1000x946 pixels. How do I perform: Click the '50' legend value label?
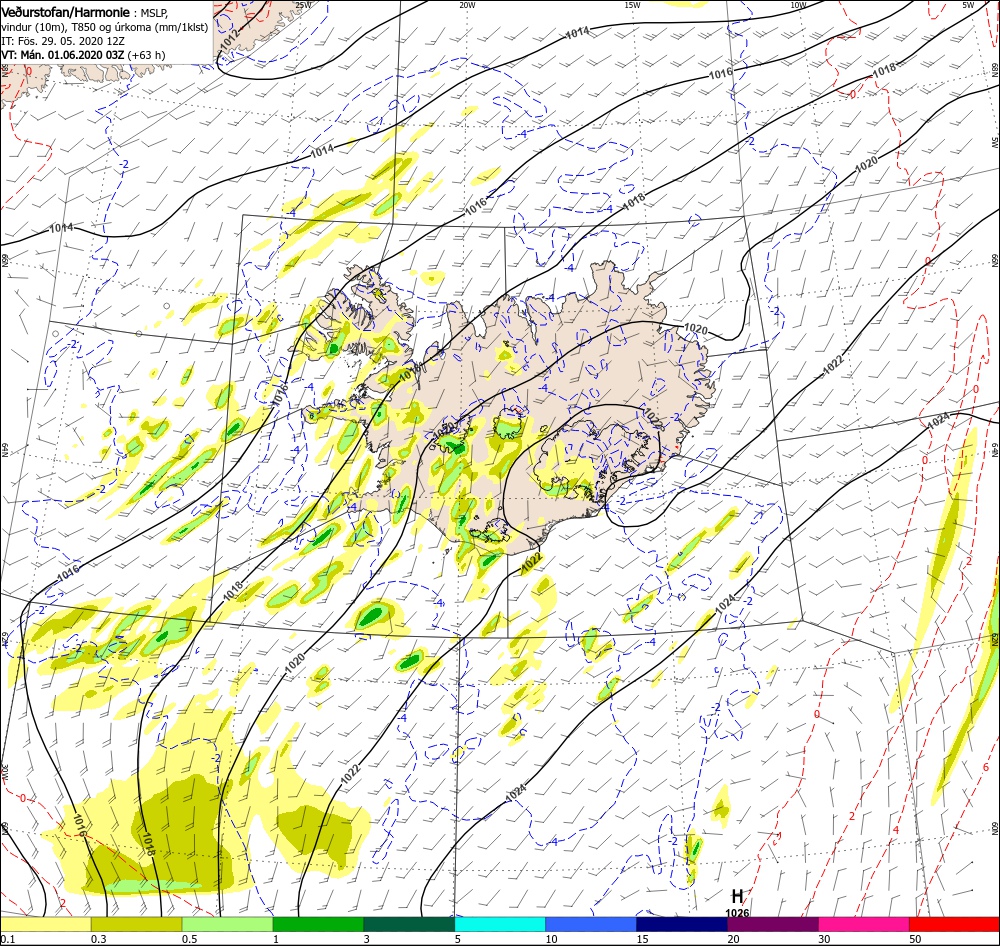(x=915, y=939)
